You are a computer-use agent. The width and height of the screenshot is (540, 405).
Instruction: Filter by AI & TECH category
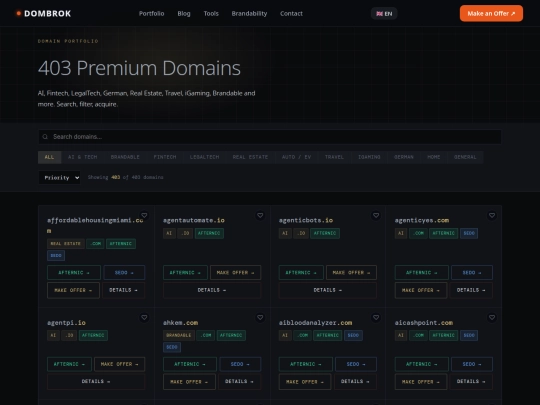tap(83, 157)
